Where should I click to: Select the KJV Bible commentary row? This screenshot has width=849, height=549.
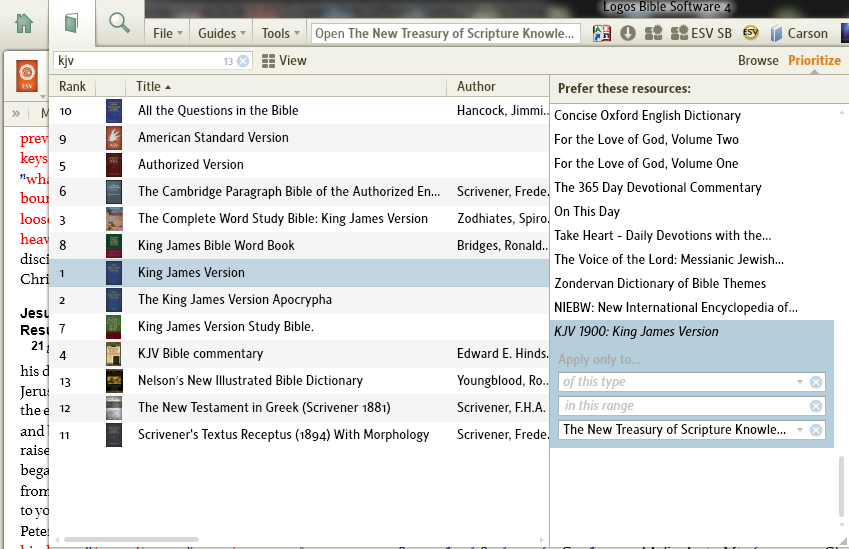click(x=299, y=354)
